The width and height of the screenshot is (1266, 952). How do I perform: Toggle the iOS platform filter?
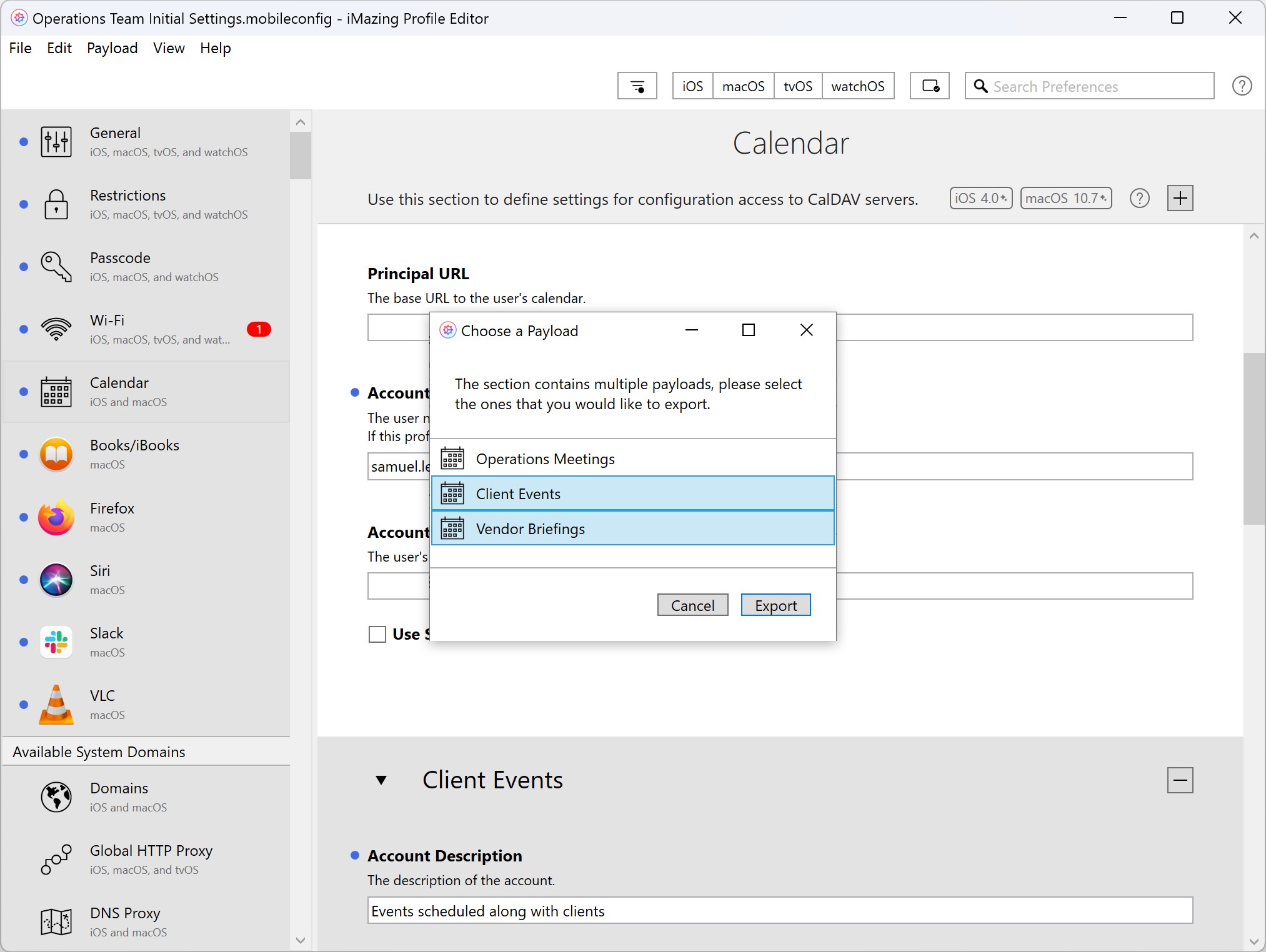coord(692,86)
